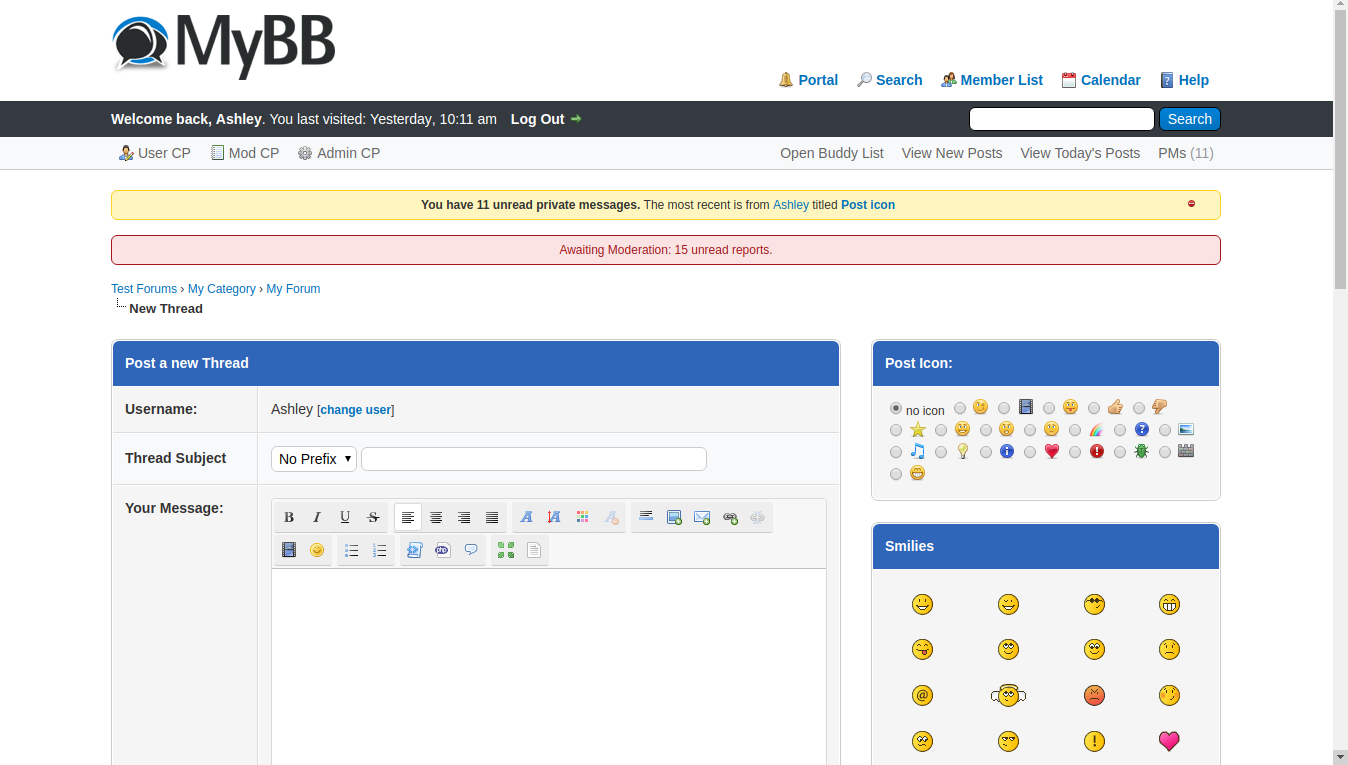The height and width of the screenshot is (765, 1348).
Task: Insert an image into the message
Action: 674,517
